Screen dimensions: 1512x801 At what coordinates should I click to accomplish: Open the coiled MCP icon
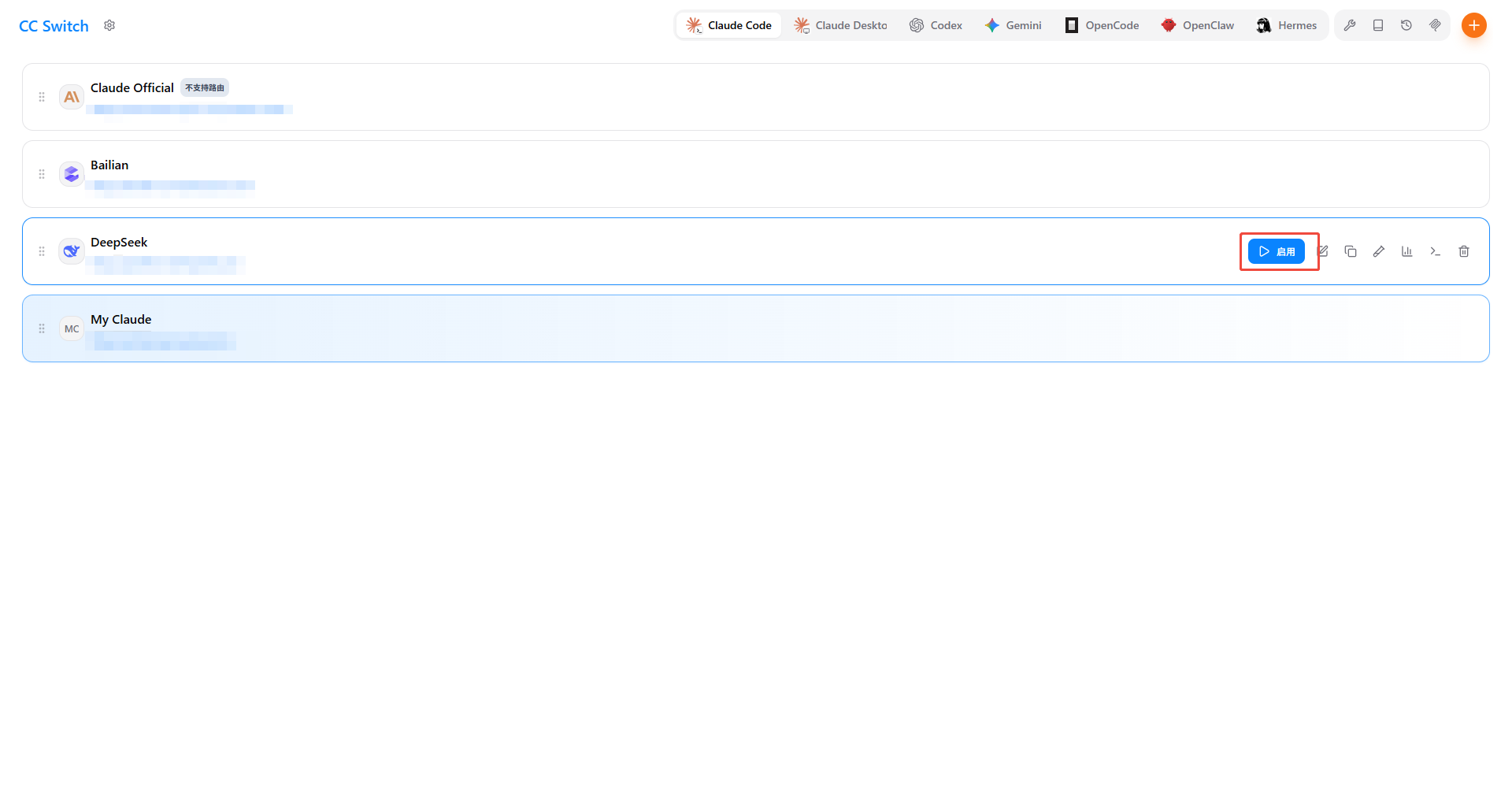point(1435,25)
